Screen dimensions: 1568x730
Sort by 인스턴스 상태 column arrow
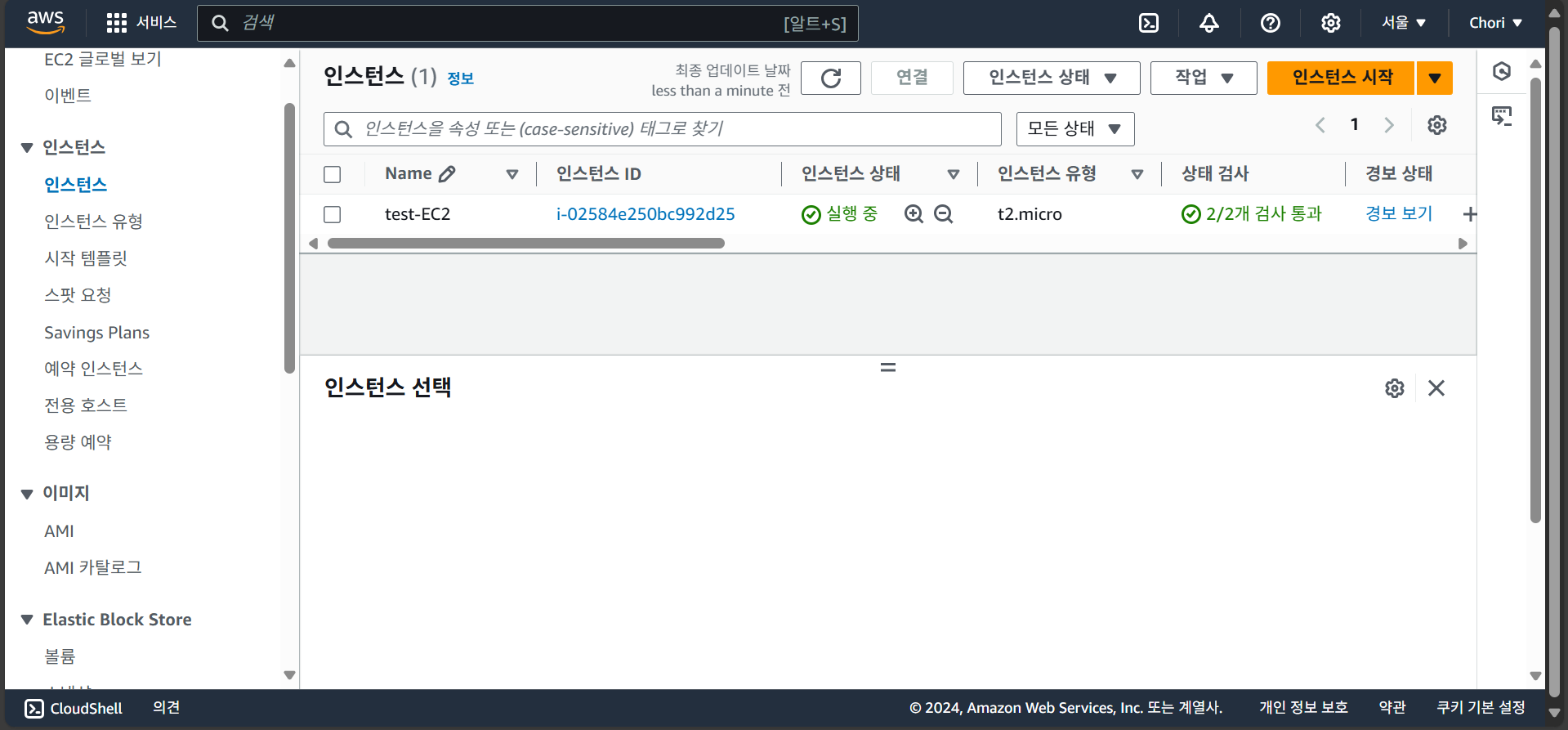pos(954,174)
